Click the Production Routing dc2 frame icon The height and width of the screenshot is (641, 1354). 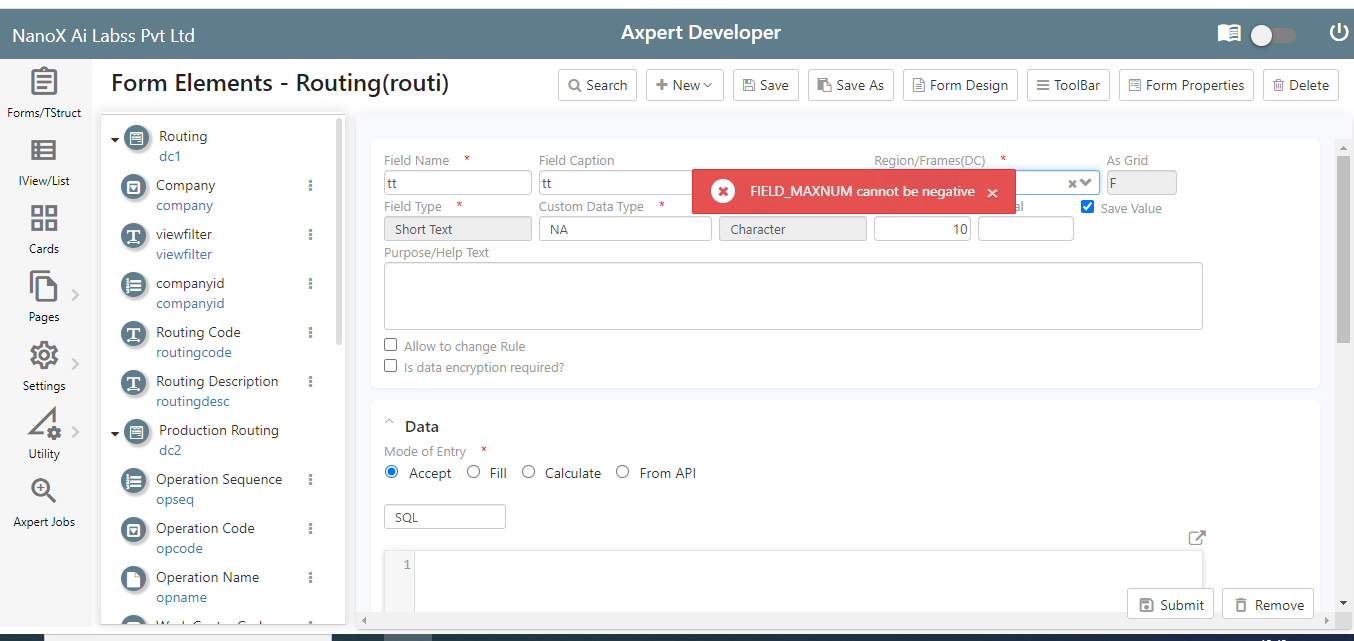138,433
